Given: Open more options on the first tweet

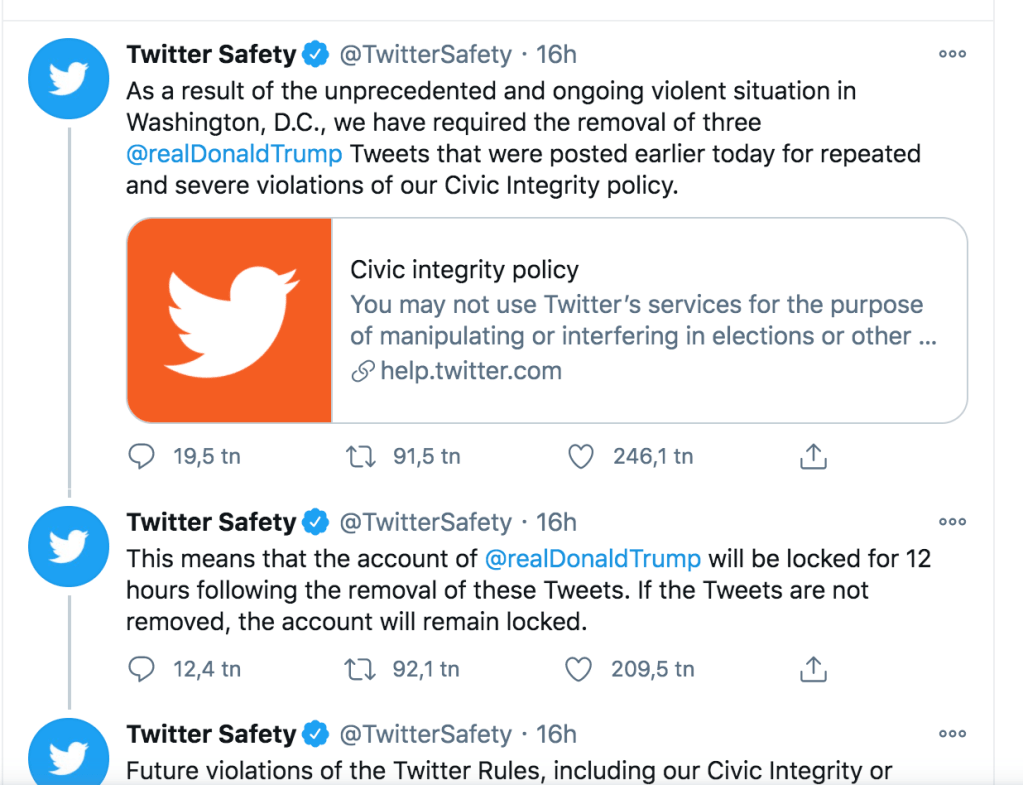Looking at the screenshot, I should click(x=952, y=54).
